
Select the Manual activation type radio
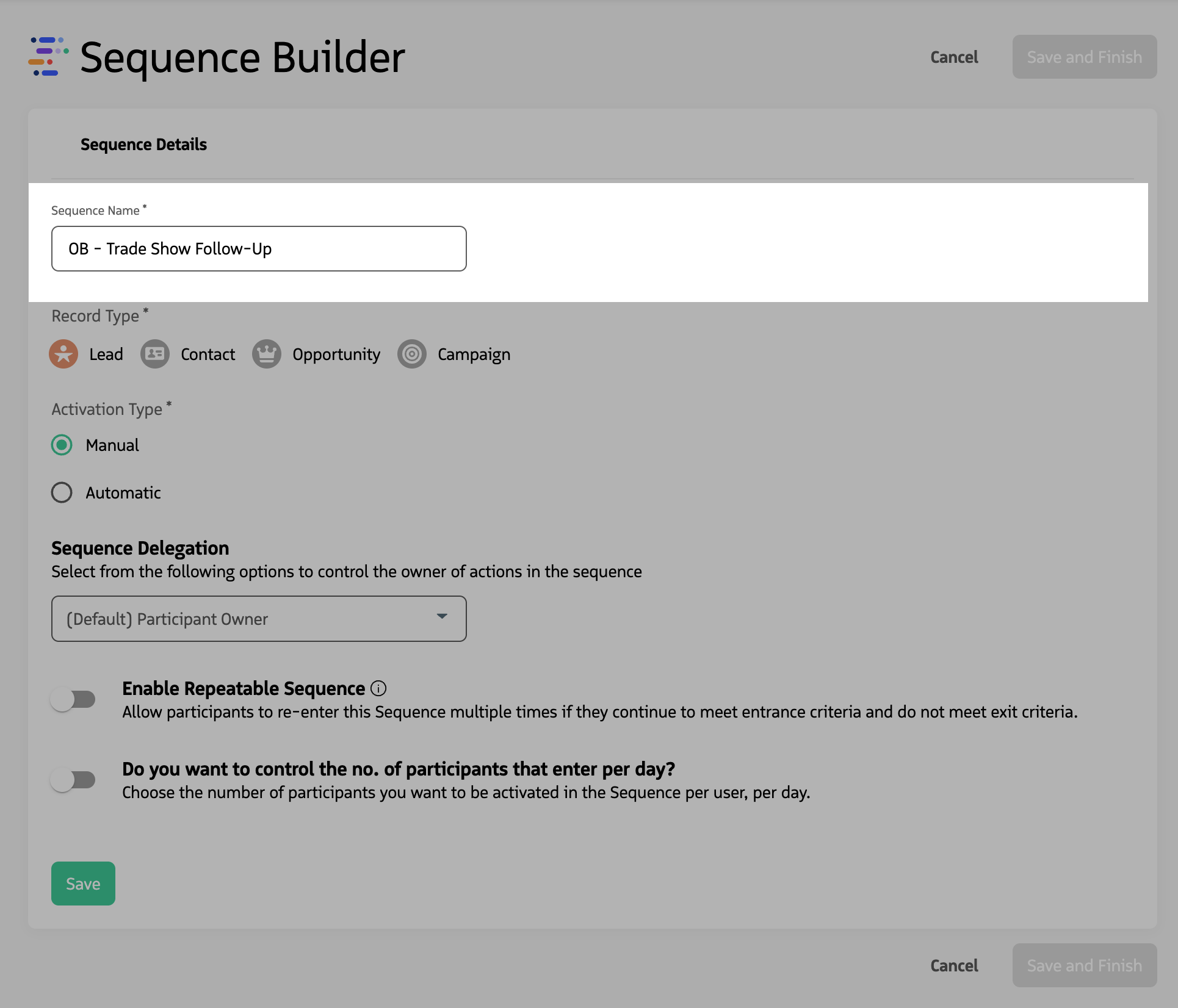pyautogui.click(x=62, y=445)
